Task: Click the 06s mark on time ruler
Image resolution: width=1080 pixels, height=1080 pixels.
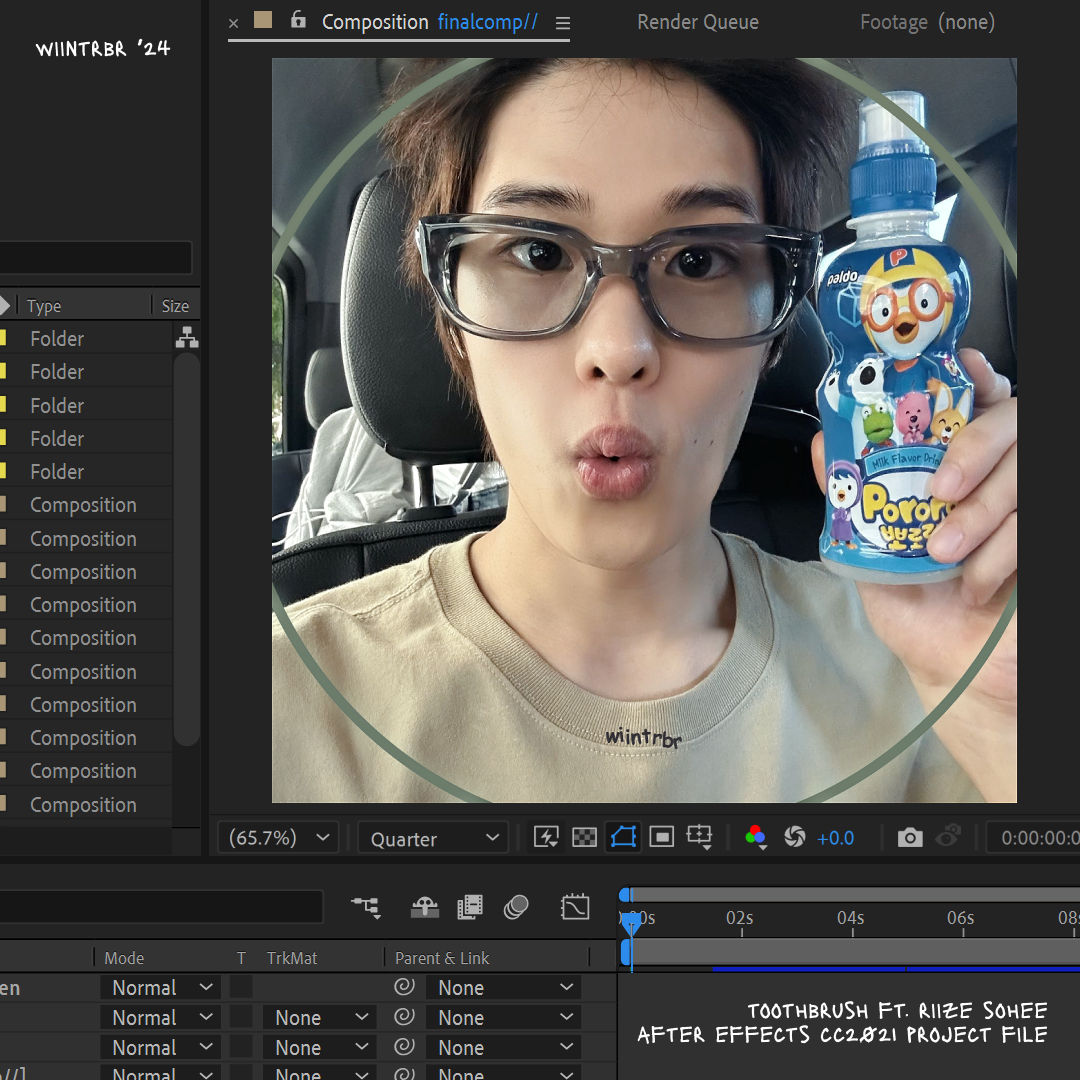Action: click(x=961, y=918)
